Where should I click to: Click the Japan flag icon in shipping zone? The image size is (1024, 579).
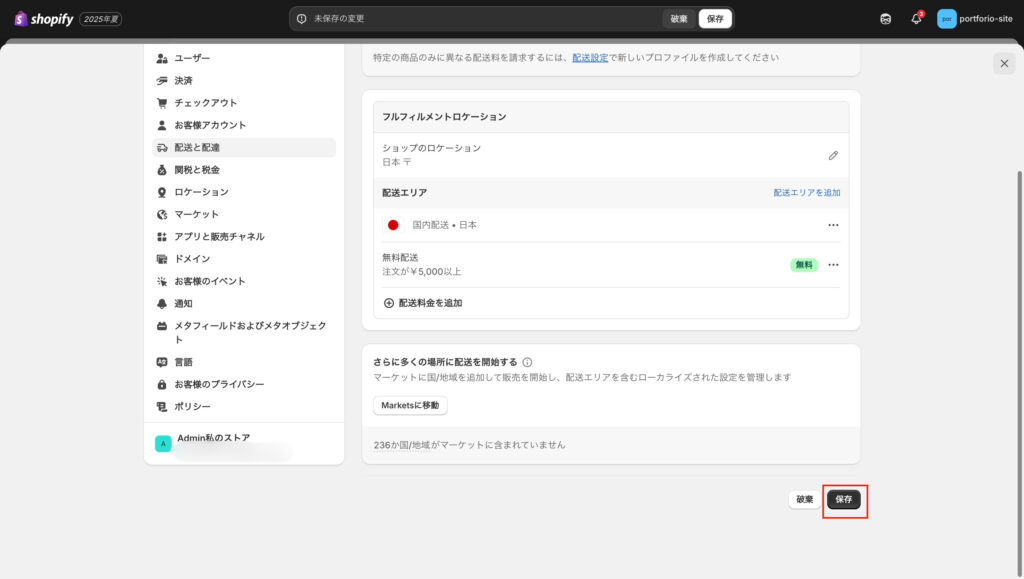click(393, 225)
